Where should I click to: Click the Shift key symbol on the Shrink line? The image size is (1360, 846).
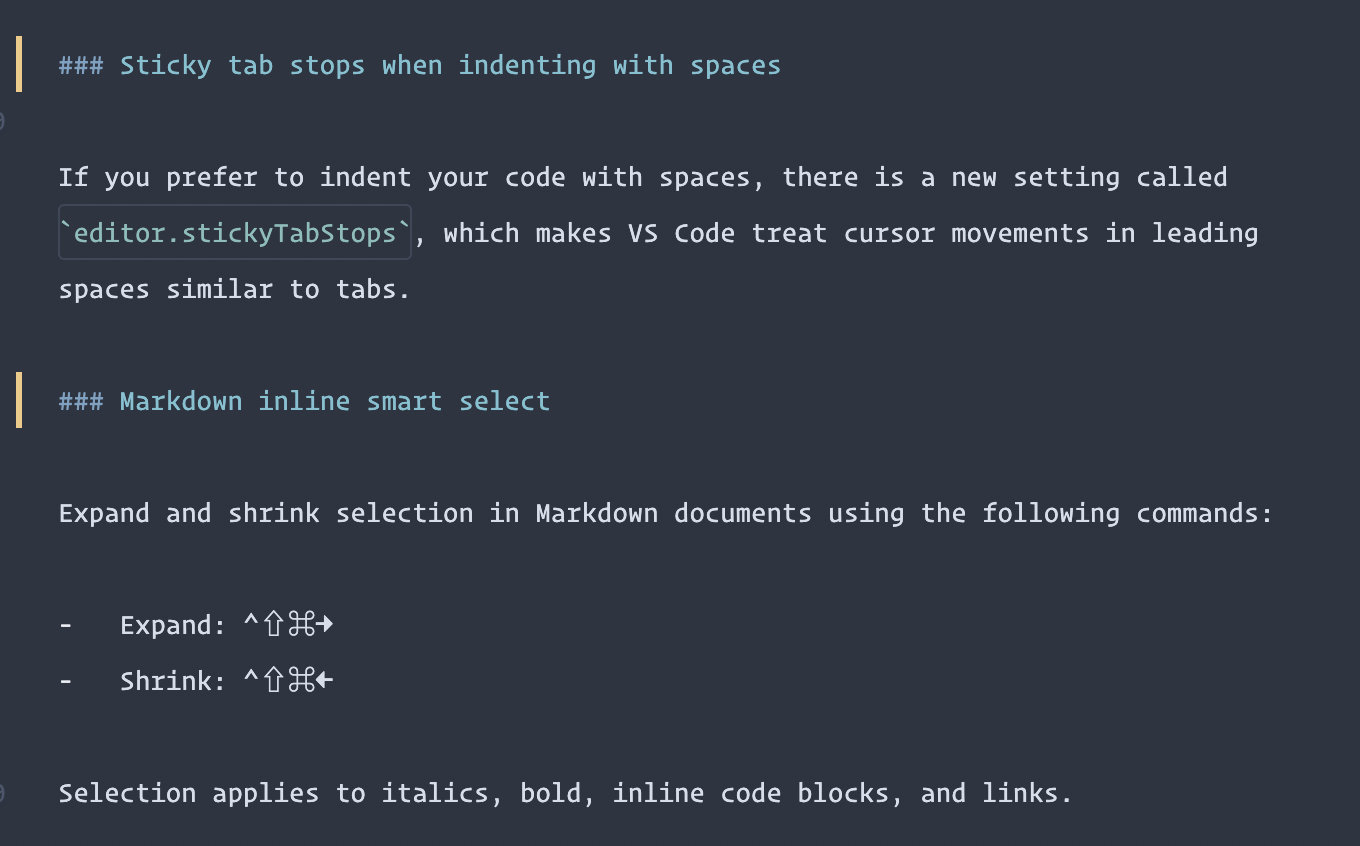pyautogui.click(x=275, y=682)
